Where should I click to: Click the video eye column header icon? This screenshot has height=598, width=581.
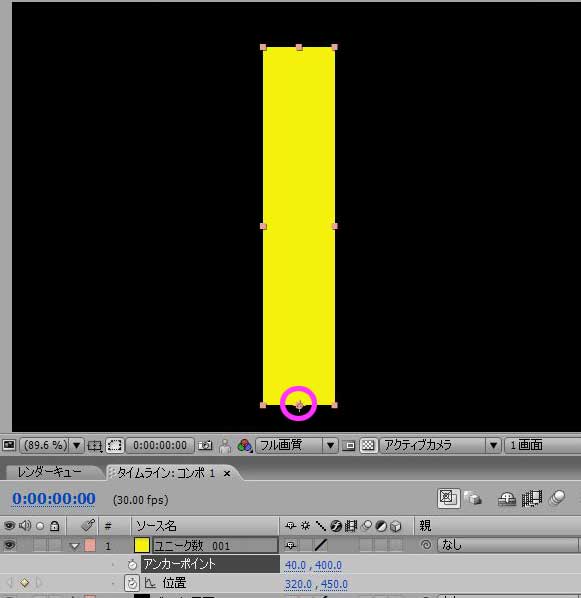(x=9, y=526)
